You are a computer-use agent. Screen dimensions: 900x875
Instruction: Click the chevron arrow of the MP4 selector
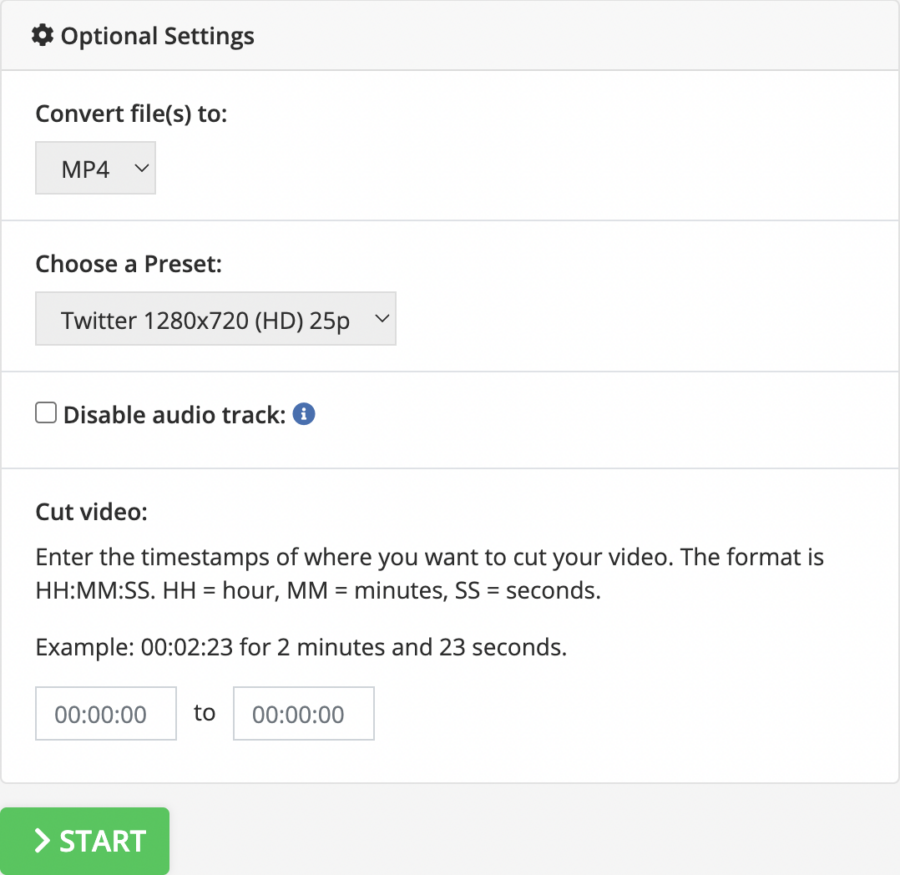pos(140,169)
